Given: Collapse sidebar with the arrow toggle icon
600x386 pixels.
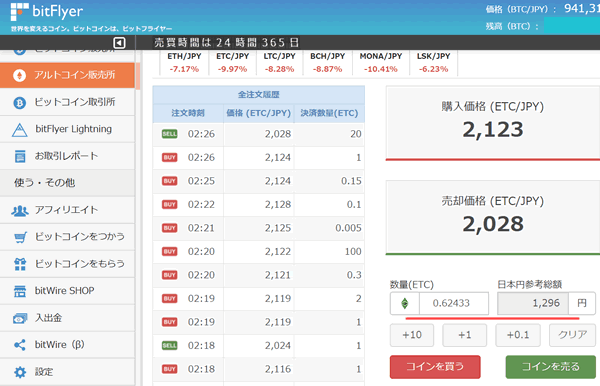Looking at the screenshot, I should click(119, 43).
